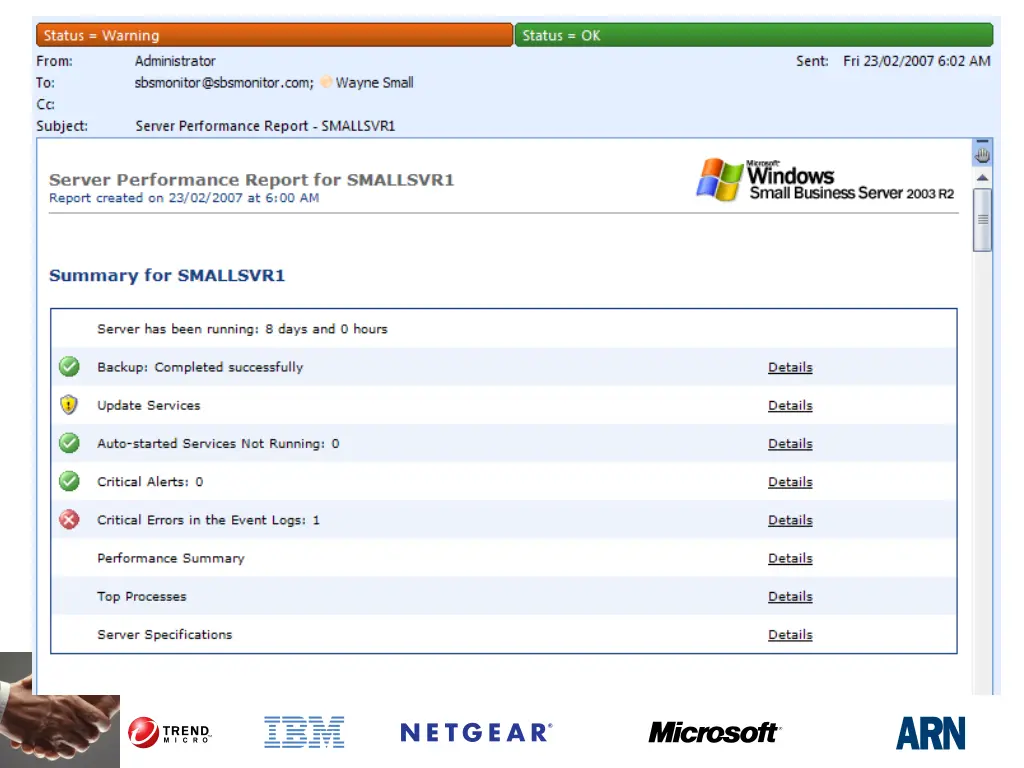The height and width of the screenshot is (768, 1024).
Task: Click the IBM logo
Action: [x=304, y=732]
